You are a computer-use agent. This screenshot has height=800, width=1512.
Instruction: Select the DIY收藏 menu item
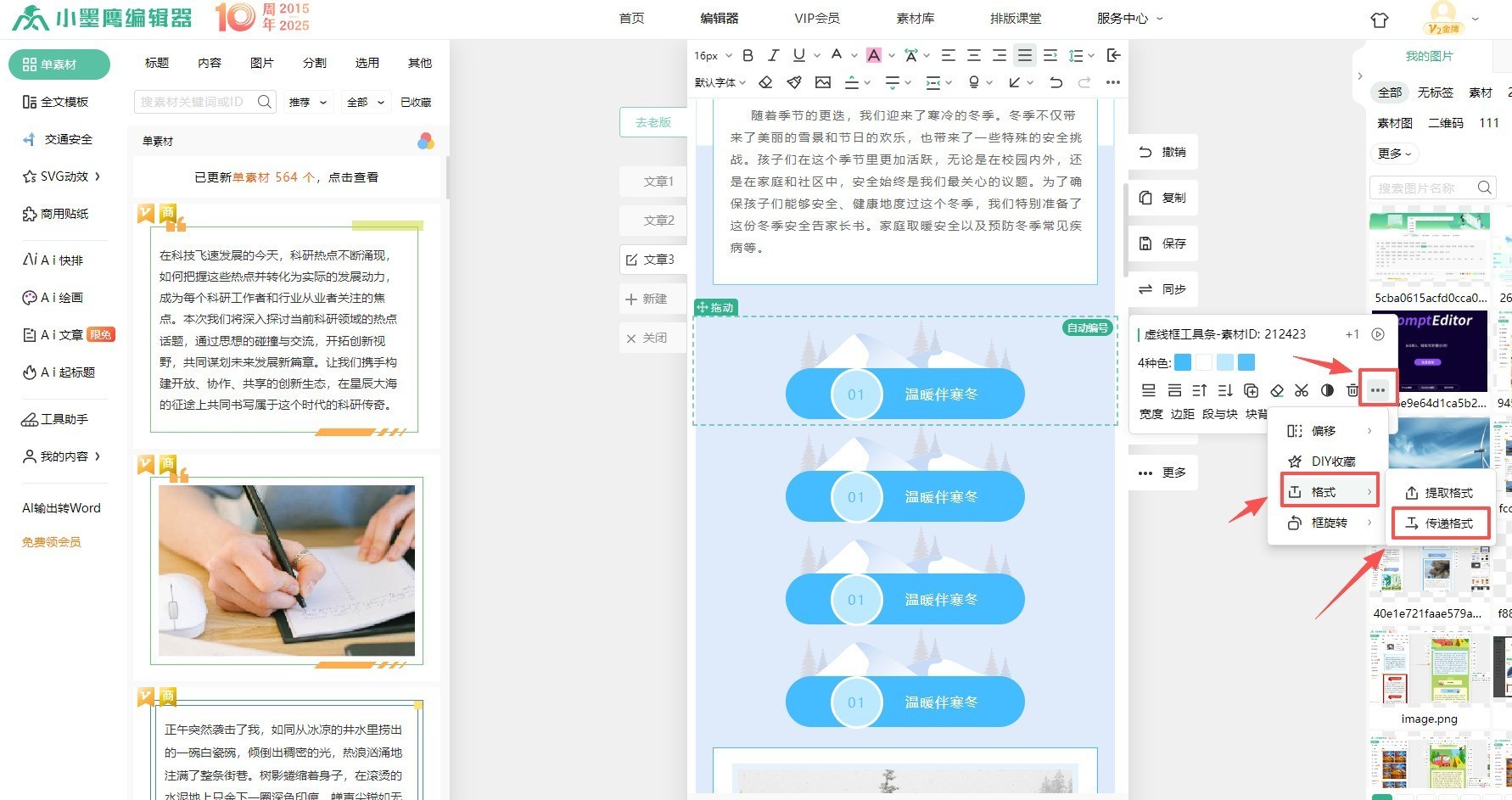click(x=1328, y=462)
